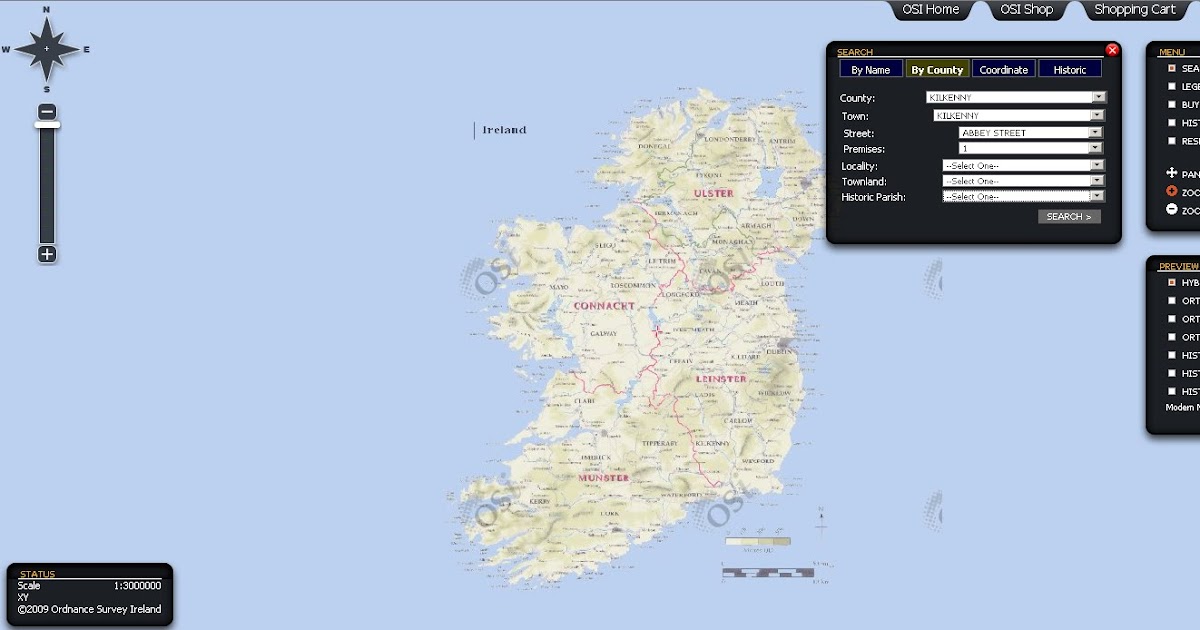Click CONNACHT province label on map
Viewport: 1200px width, 630px height.
coord(604,306)
